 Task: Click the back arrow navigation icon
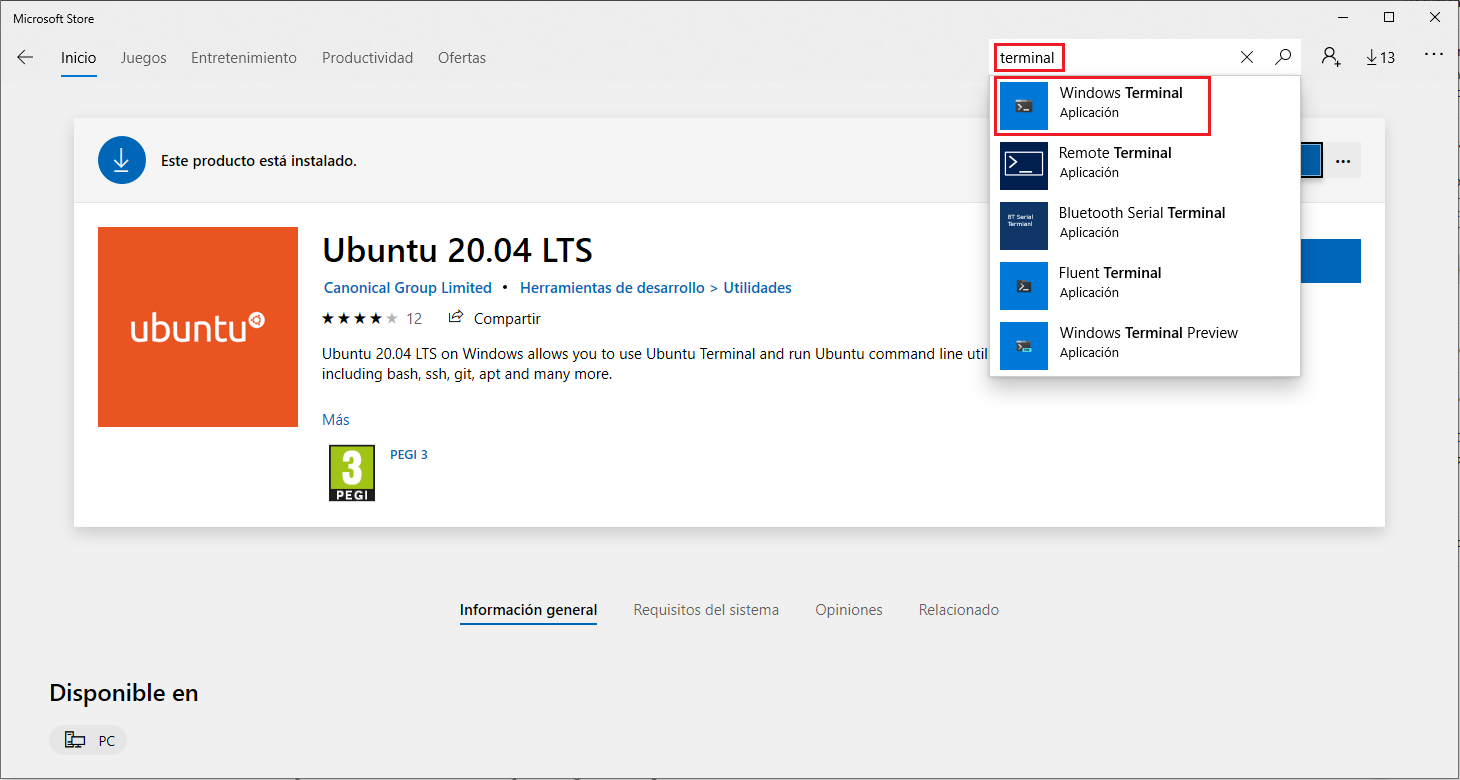pyautogui.click(x=25, y=58)
